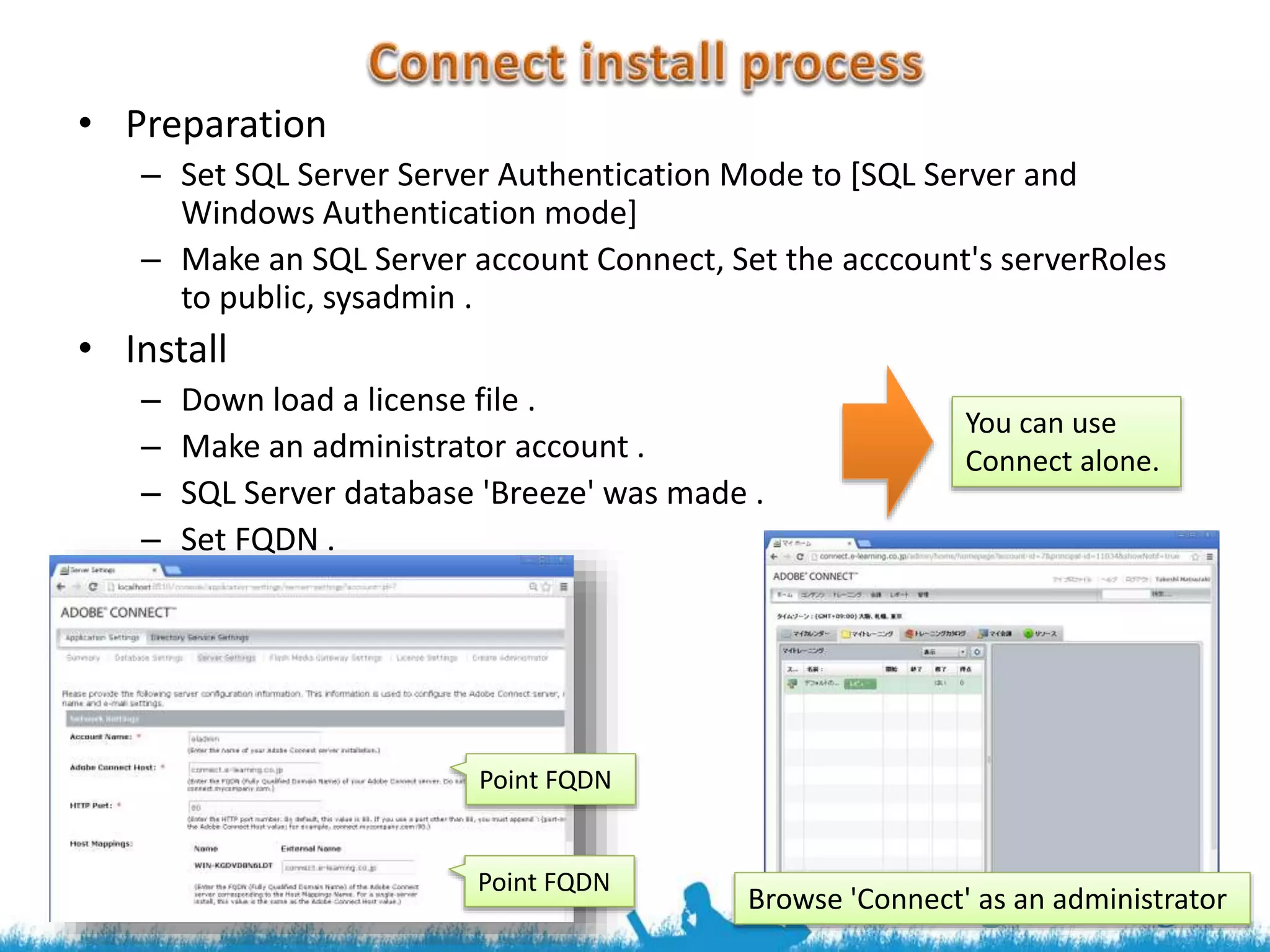Image resolution: width=1270 pixels, height=952 pixels.
Task: Select コンテンツ in the Connect navigation bar
Action: click(x=812, y=595)
